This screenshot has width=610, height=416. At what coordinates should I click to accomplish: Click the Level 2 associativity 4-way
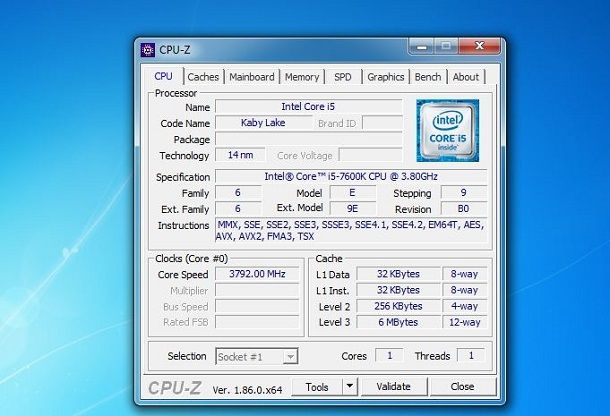(465, 306)
